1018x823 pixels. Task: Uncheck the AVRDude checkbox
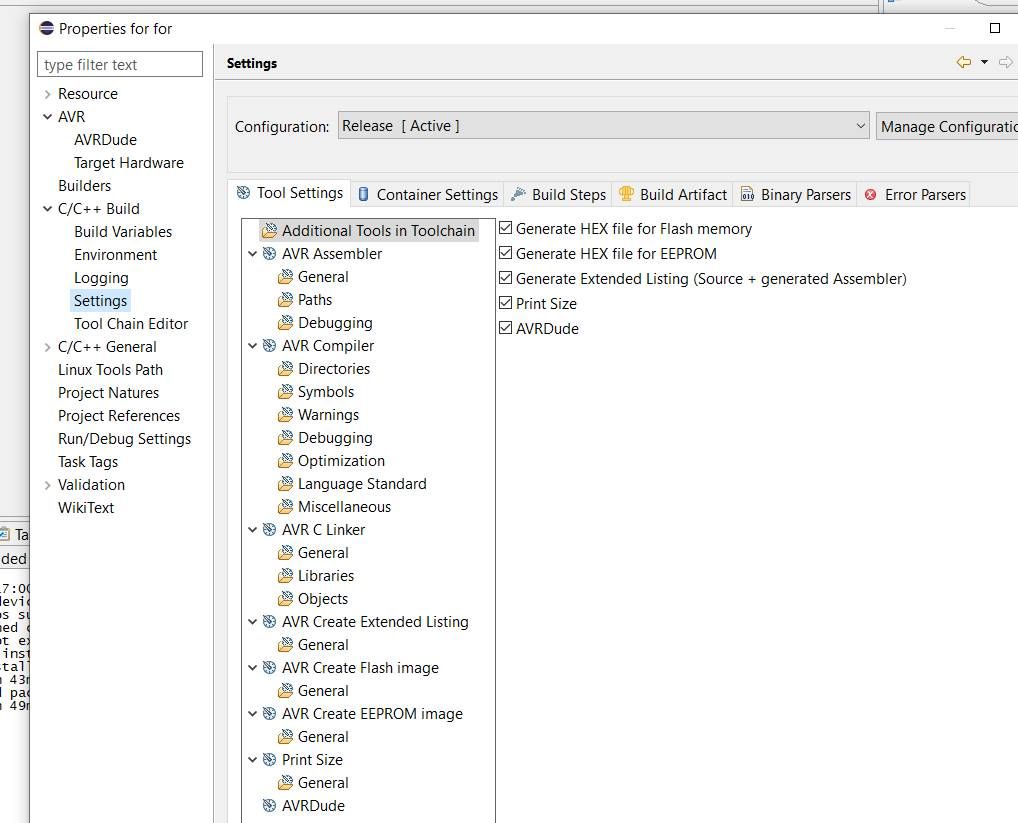pyautogui.click(x=506, y=328)
